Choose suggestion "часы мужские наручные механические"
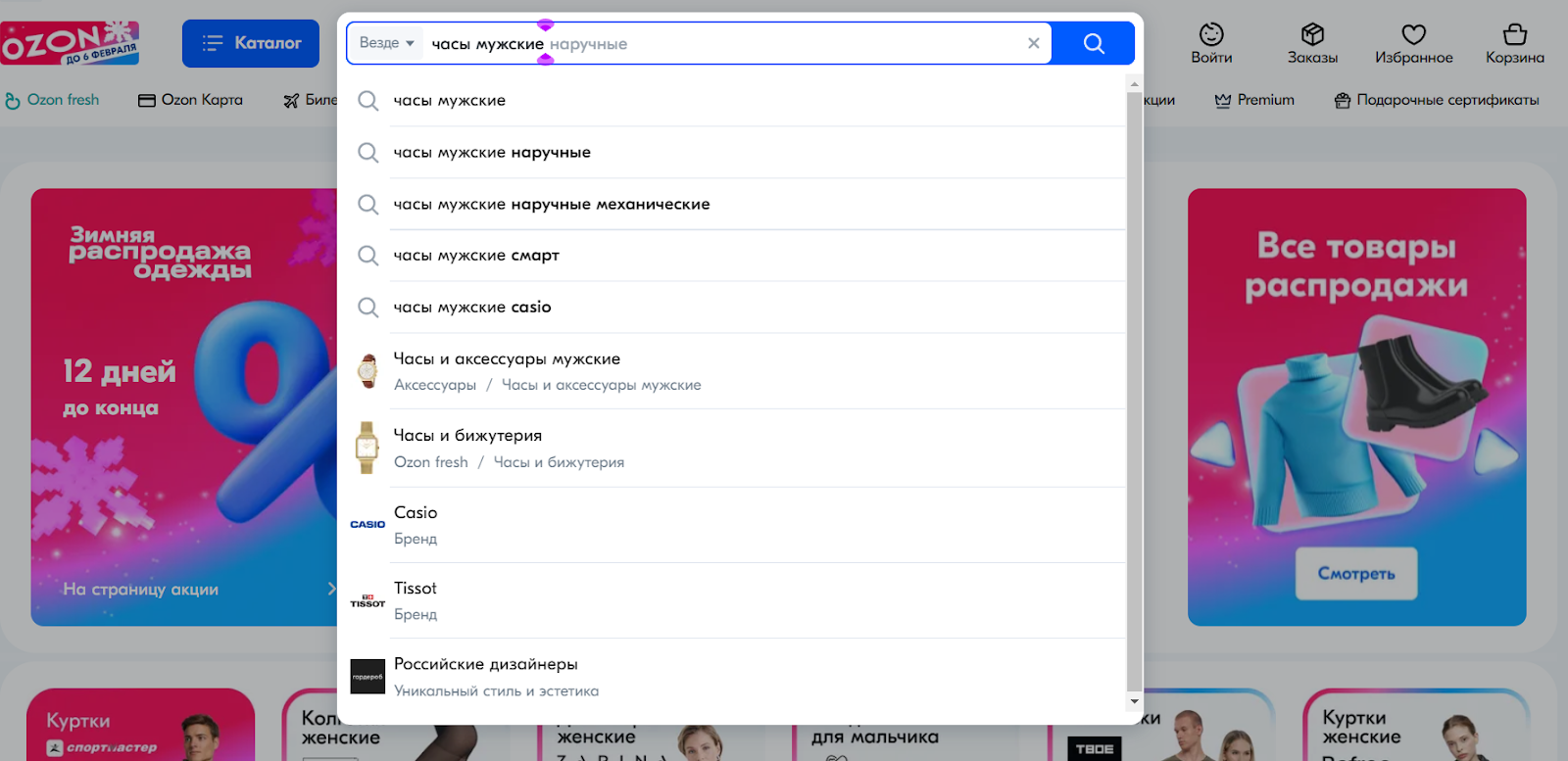The image size is (1568, 761). (x=551, y=204)
